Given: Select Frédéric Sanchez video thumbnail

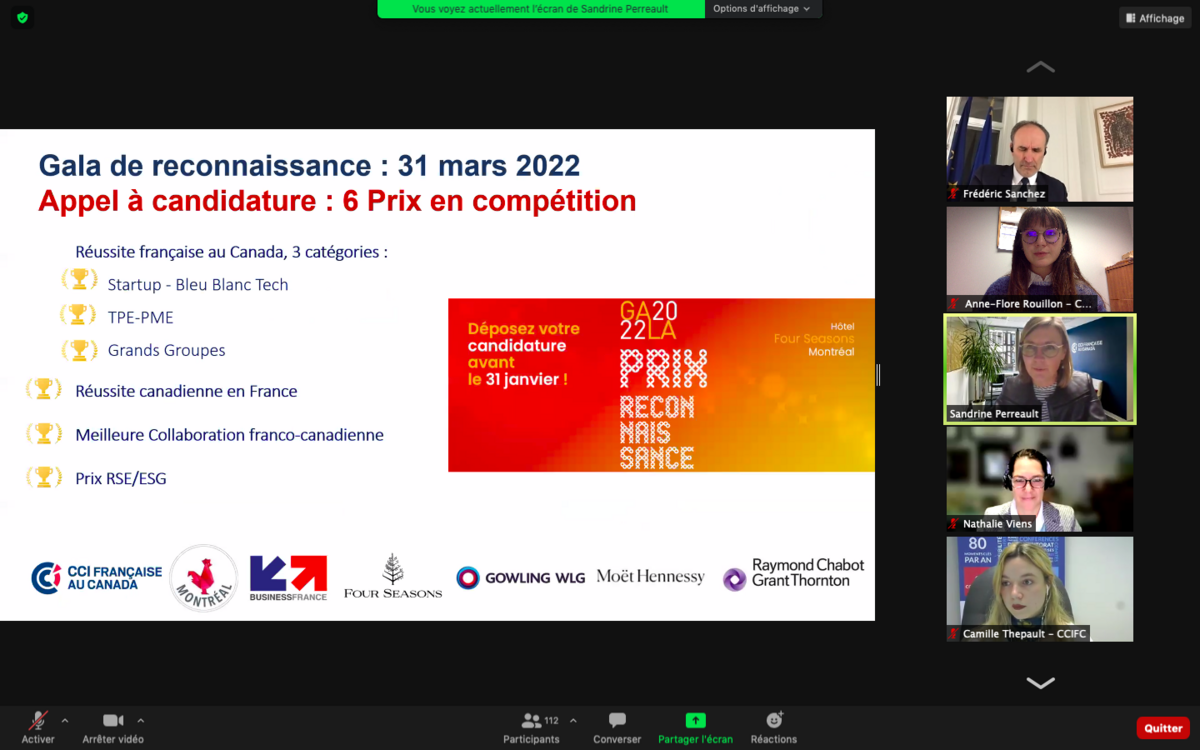Looking at the screenshot, I should [x=1040, y=149].
